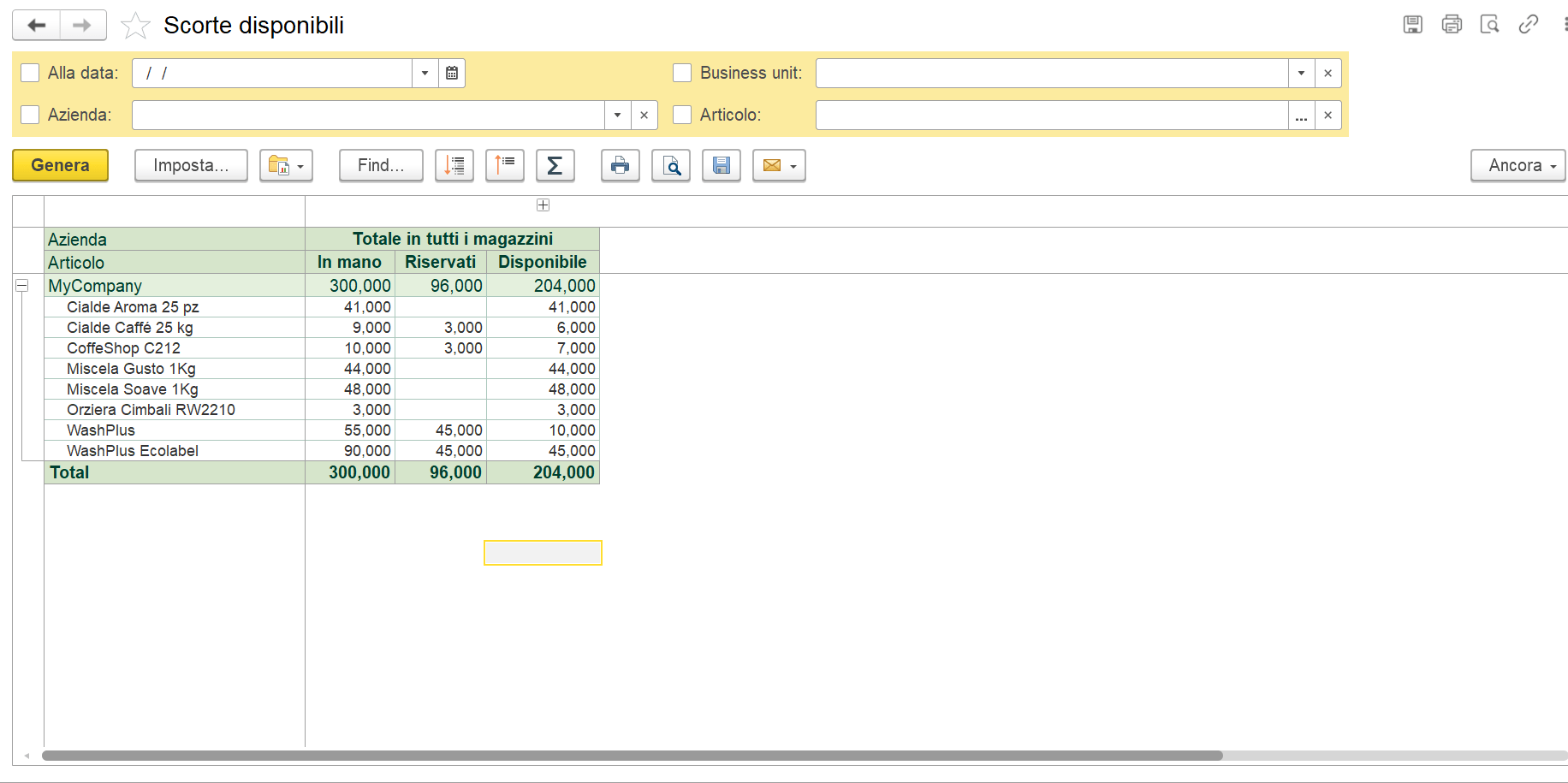Print the report from toolbar
Screen dimensions: 1568x783
[x=620, y=165]
